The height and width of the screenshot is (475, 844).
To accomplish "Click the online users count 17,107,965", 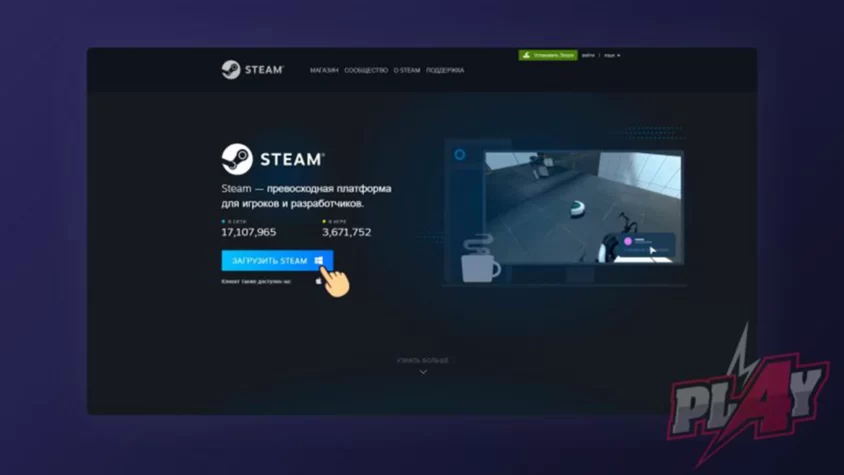I will (249, 232).
